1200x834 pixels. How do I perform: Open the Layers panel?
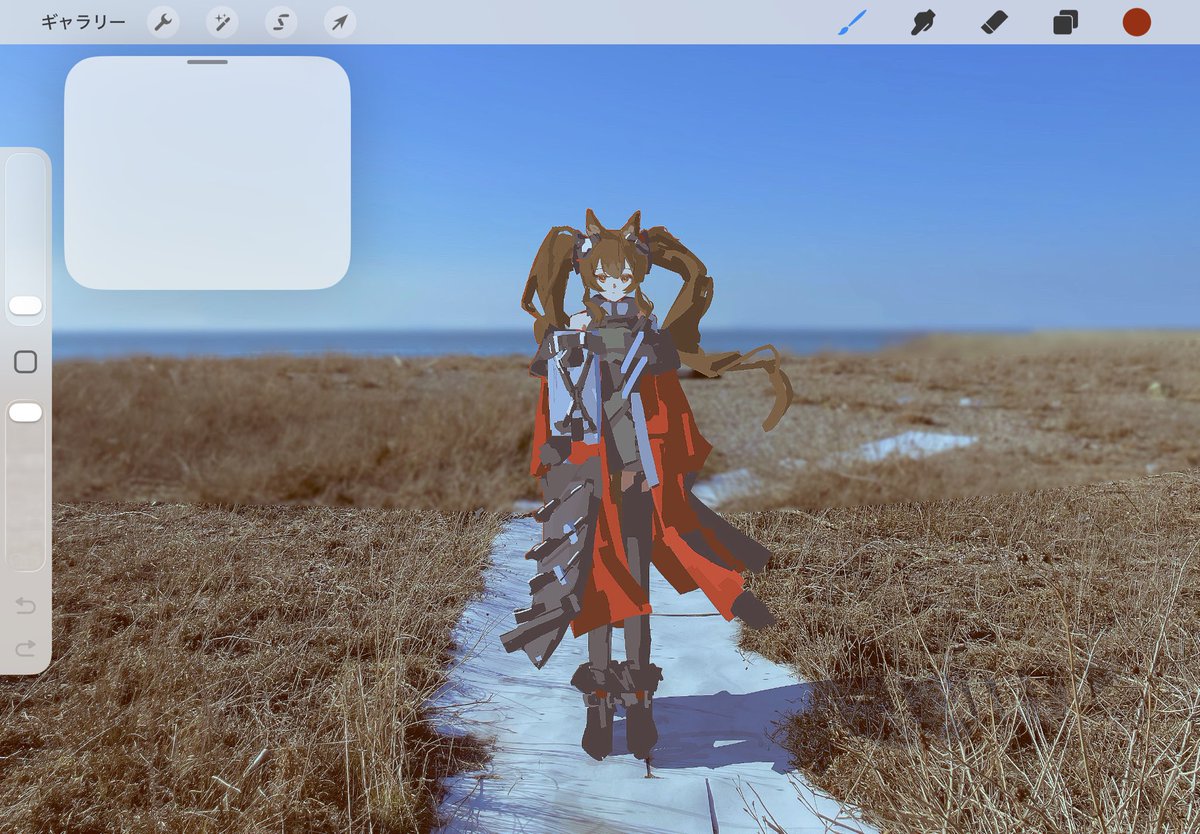[1065, 22]
